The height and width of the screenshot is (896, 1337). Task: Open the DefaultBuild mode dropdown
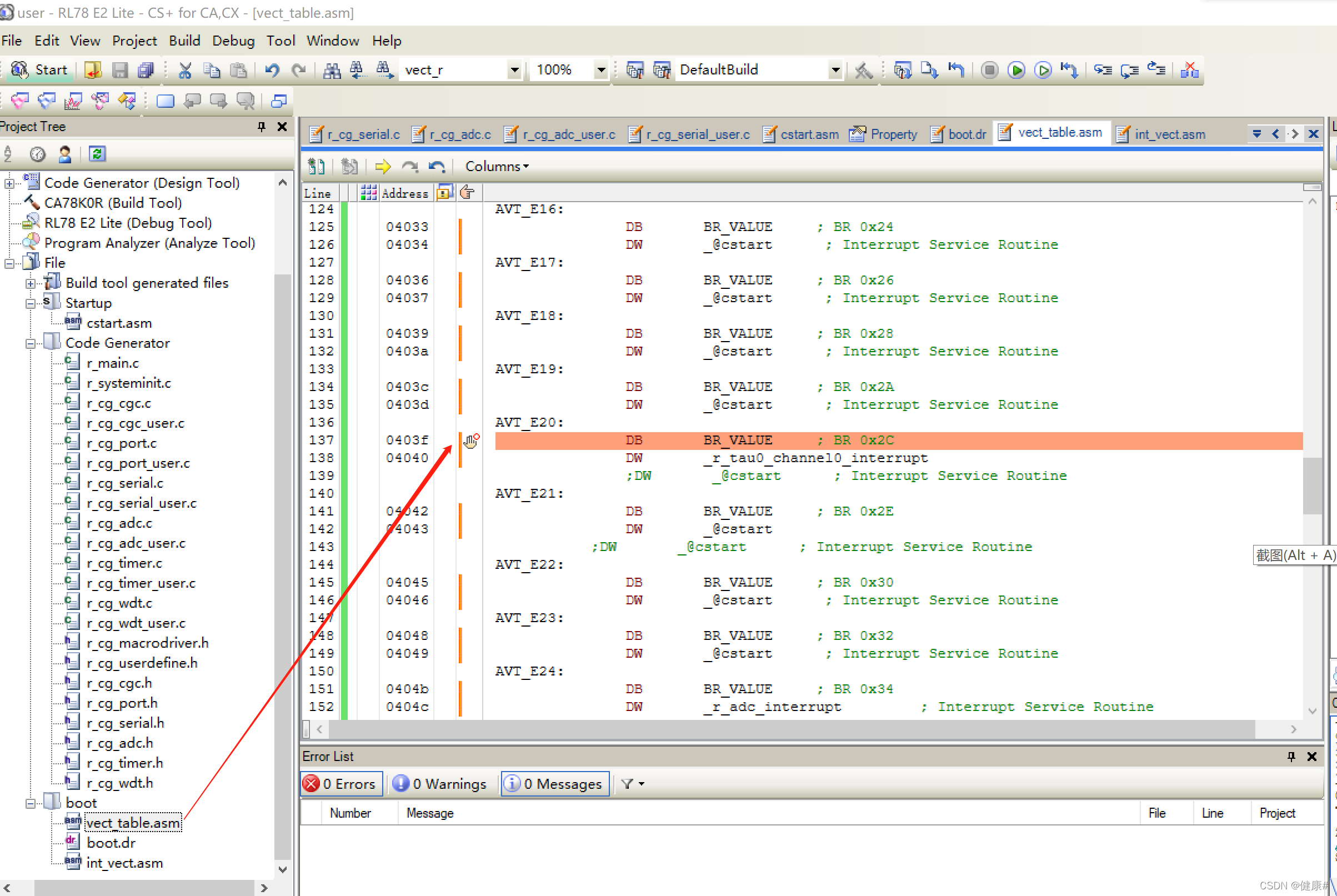click(835, 70)
